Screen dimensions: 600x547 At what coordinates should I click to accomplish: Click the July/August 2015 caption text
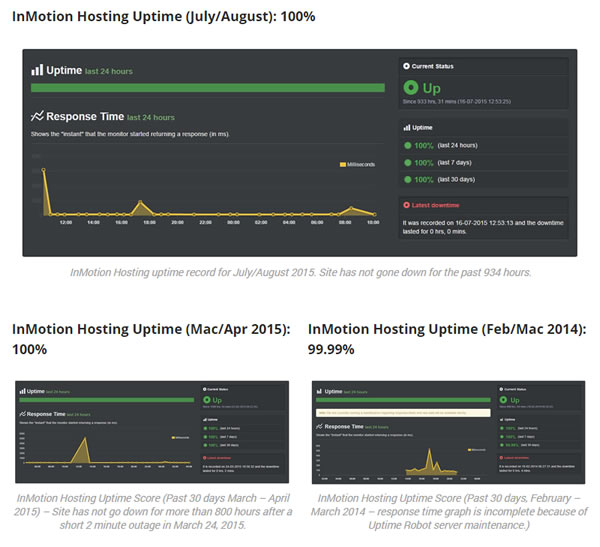(x=300, y=273)
